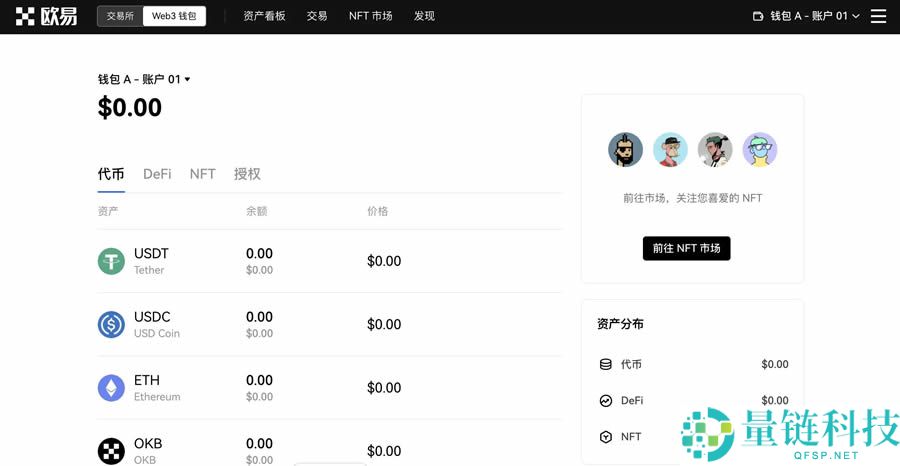This screenshot has width=900, height=466.
Task: Click the USDC coin icon
Action: pyautogui.click(x=111, y=324)
